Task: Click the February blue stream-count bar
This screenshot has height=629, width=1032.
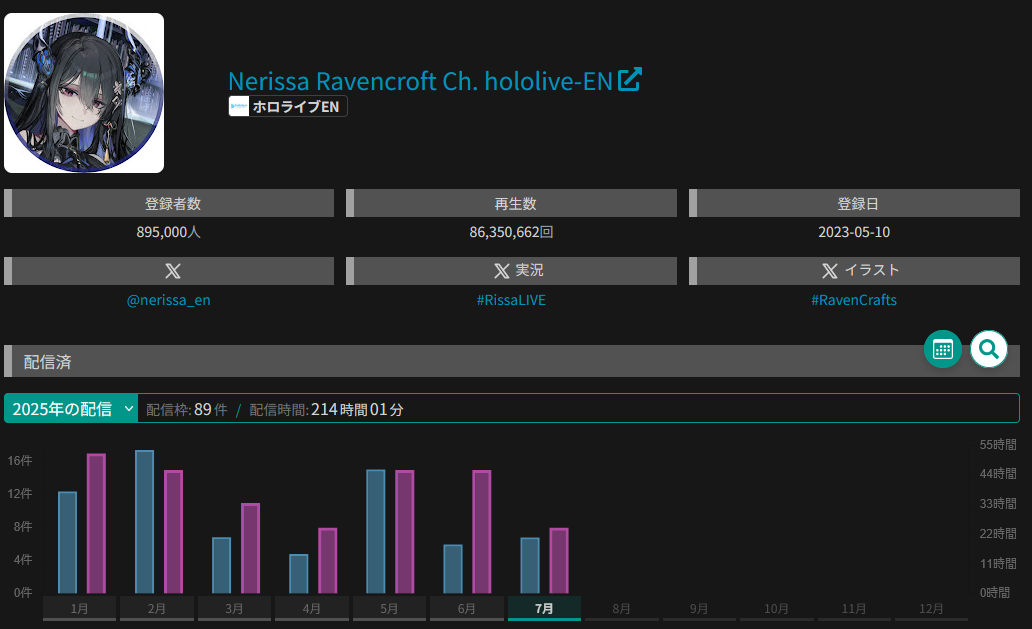Action: pos(144,522)
